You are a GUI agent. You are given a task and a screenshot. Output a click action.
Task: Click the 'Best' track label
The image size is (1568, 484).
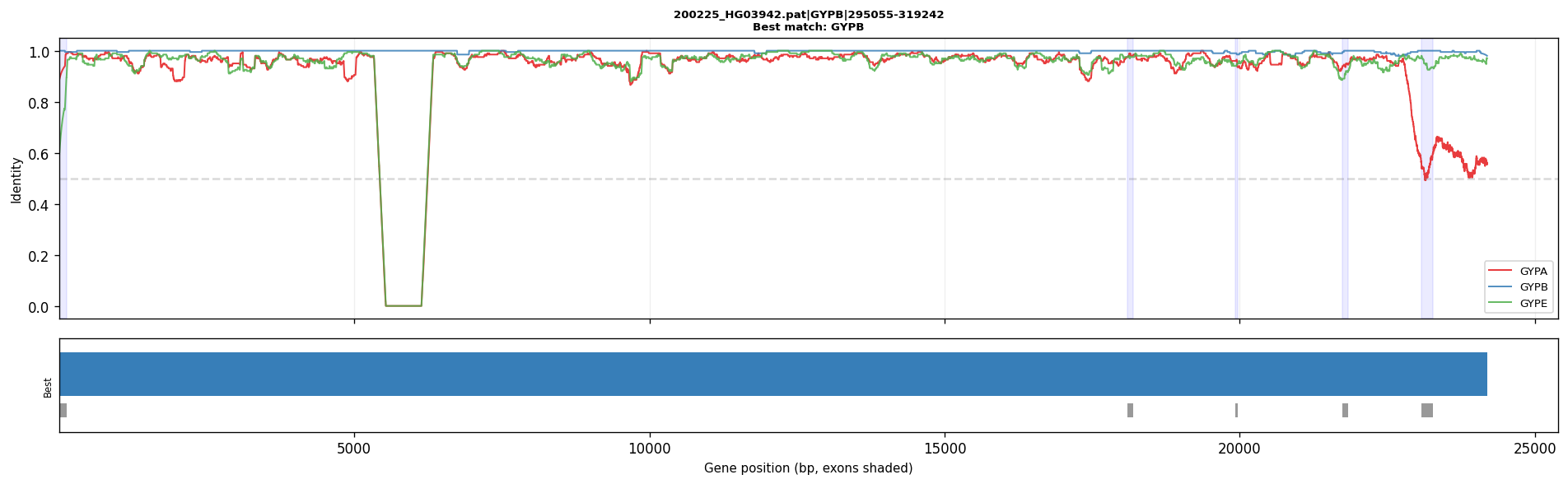(x=48, y=388)
